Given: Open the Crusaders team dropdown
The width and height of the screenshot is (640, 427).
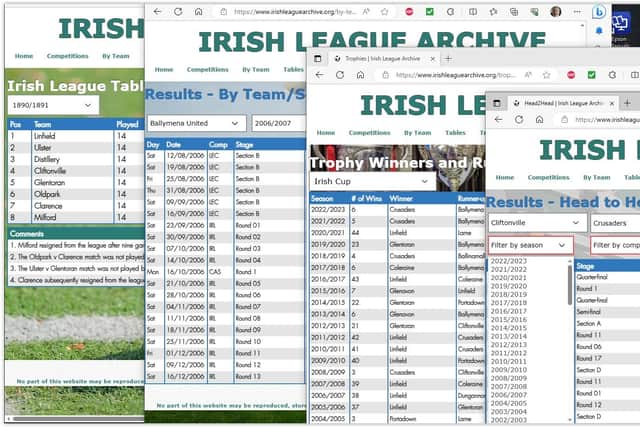Looking at the screenshot, I should point(616,223).
